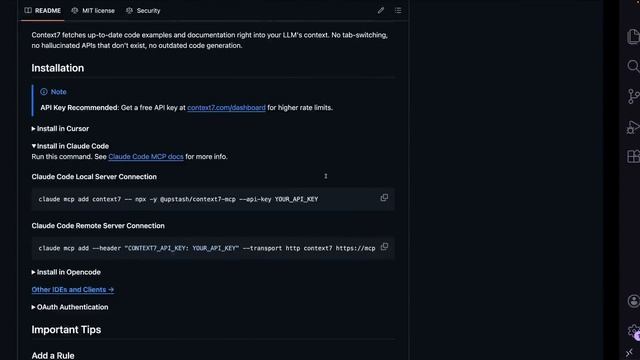Open the Claude Code MCP docs link
This screenshot has width=640, height=360.
146,157
